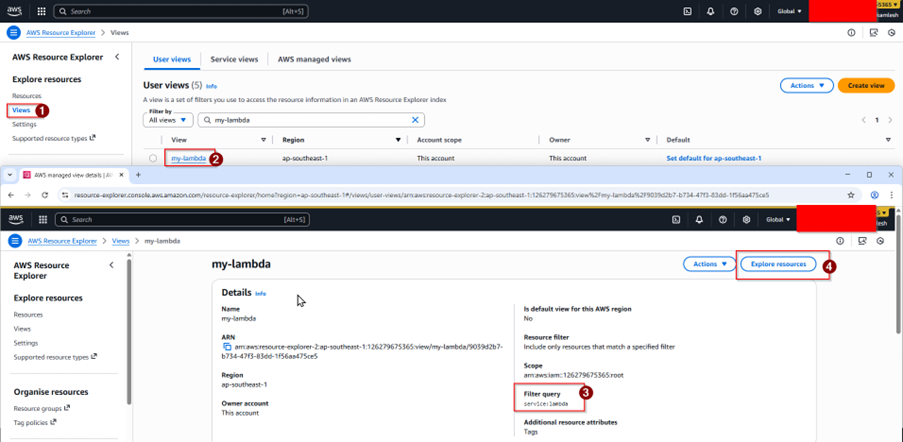The image size is (903, 442).
Task: Toggle hamburger menu in my-lambda details window
Action: pos(15,241)
